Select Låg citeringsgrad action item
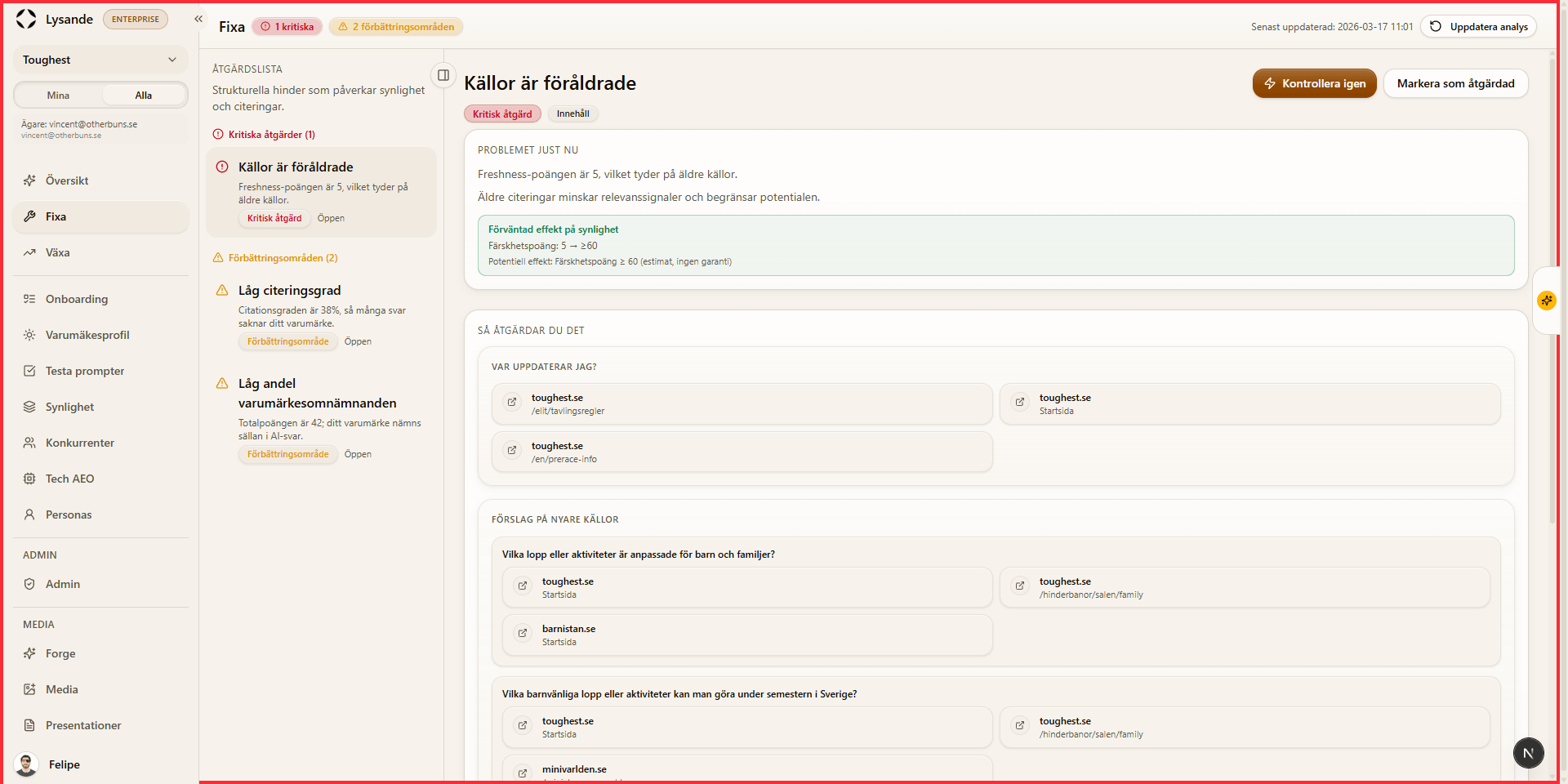 click(321, 315)
